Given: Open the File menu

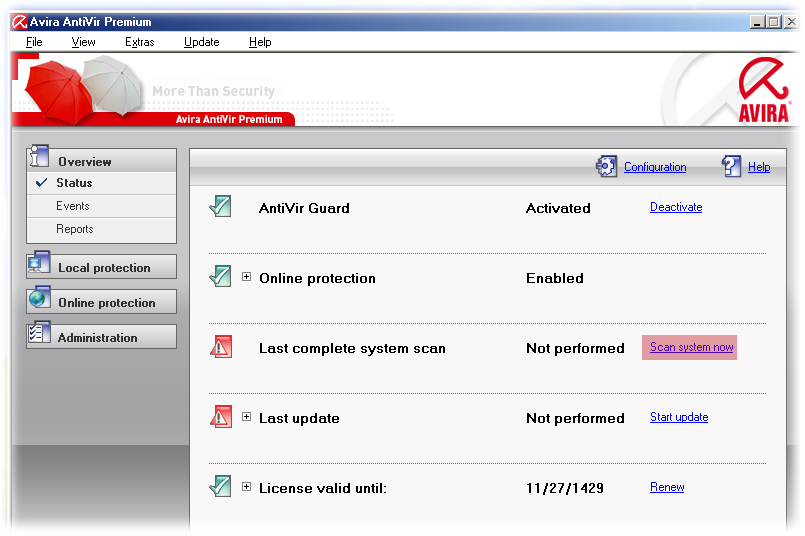Looking at the screenshot, I should tap(34, 42).
